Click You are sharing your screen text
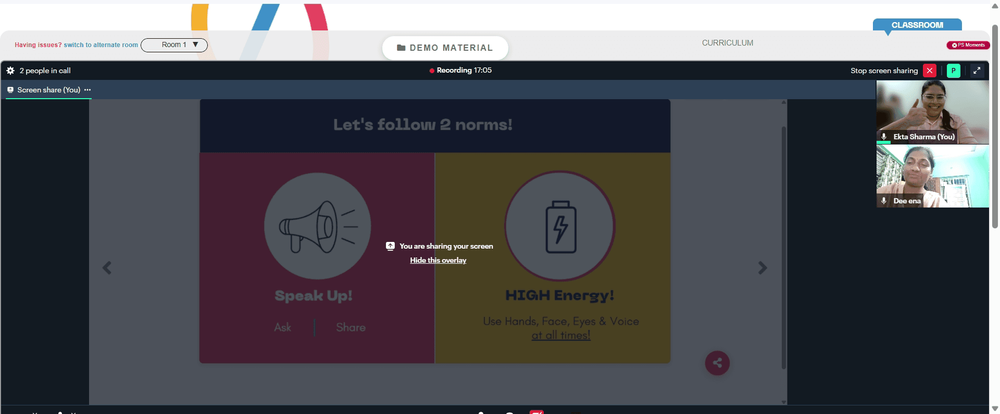This screenshot has height=414, width=1000. (446, 246)
